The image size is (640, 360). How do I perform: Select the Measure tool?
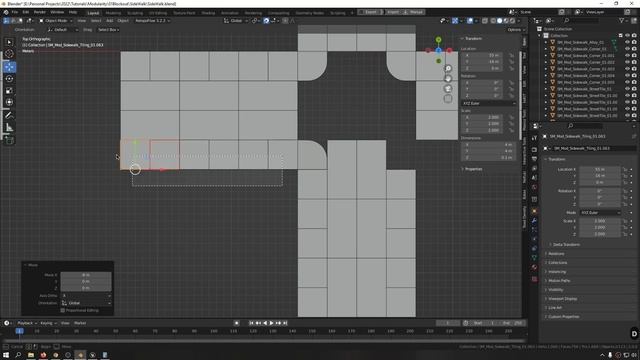tap(9, 127)
